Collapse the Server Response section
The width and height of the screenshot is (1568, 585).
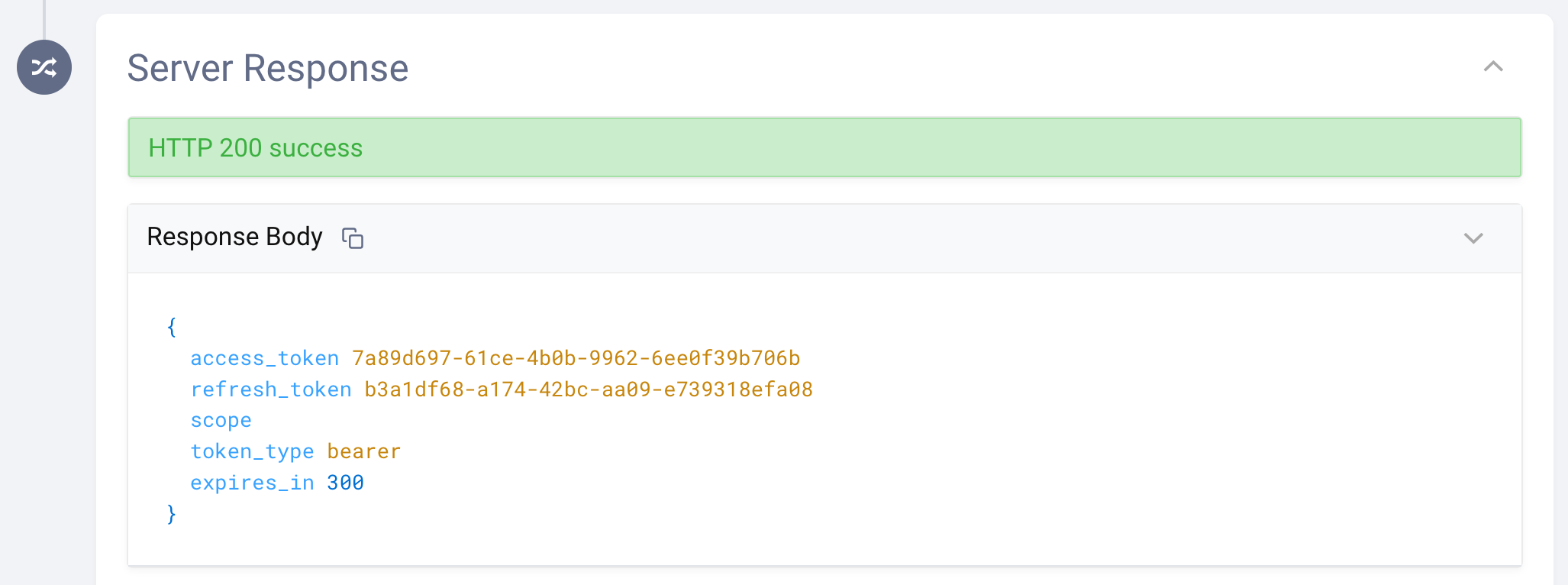click(1493, 67)
